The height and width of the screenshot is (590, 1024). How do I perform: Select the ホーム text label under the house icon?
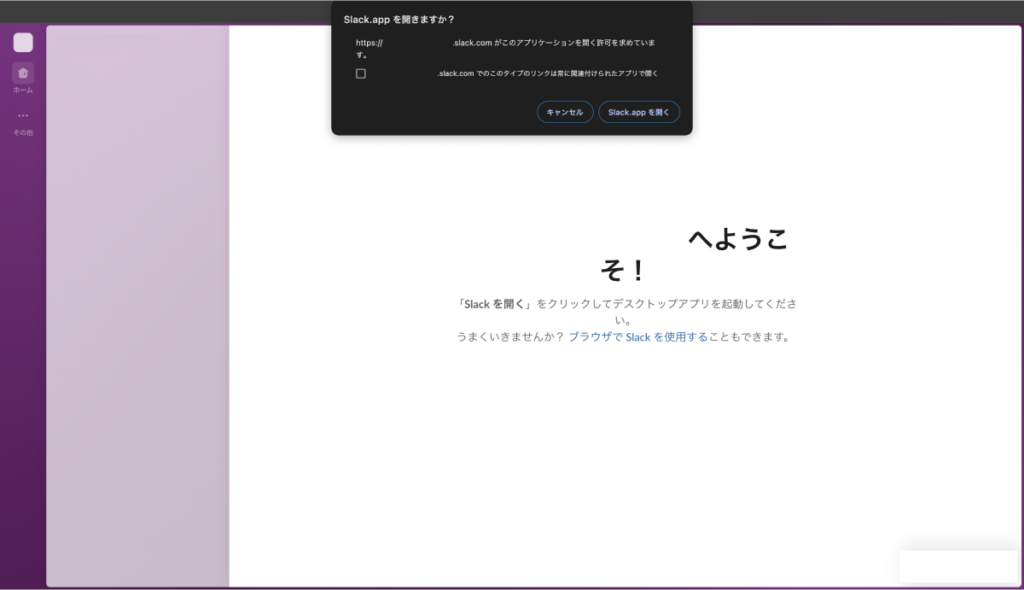tap(23, 90)
